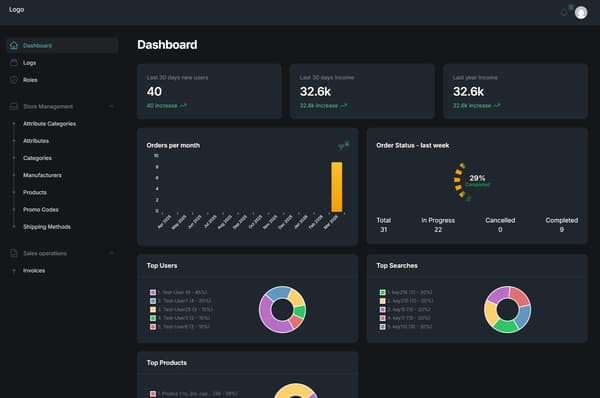Image resolution: width=600 pixels, height=398 pixels.
Task: Click the Store Management store icon
Action: (14, 106)
